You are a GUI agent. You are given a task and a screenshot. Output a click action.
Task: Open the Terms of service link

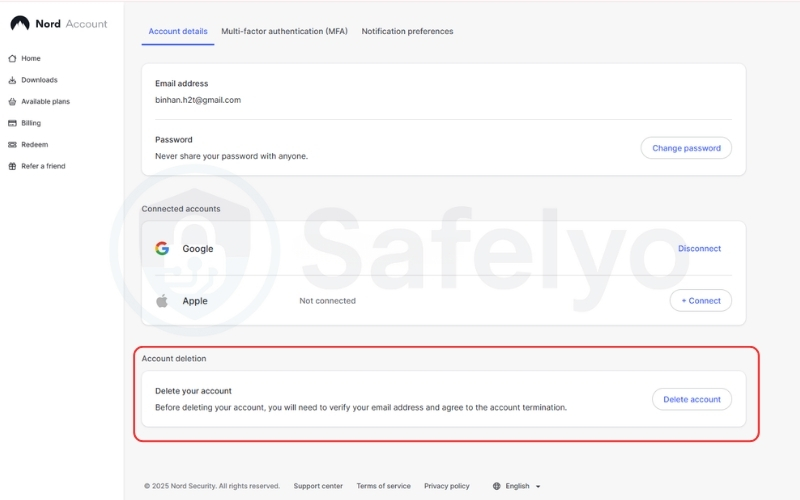pos(383,486)
